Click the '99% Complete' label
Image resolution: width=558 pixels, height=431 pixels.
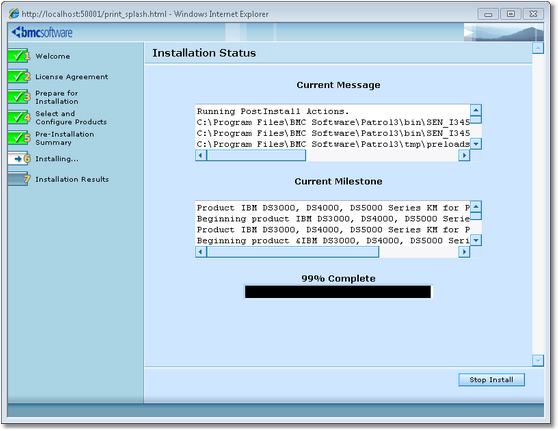pyautogui.click(x=338, y=278)
